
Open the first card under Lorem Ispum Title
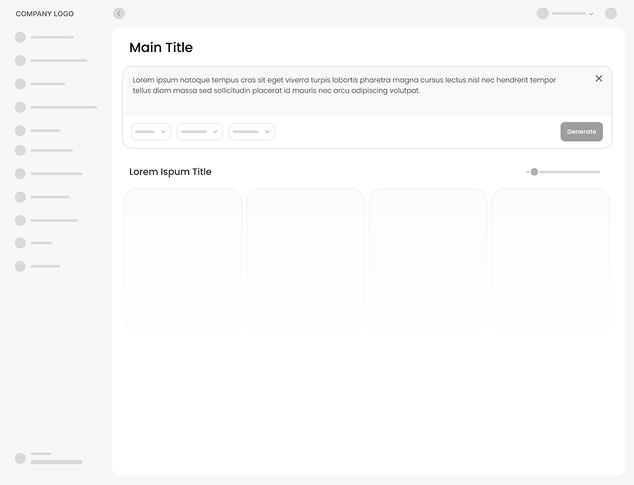tap(183, 258)
